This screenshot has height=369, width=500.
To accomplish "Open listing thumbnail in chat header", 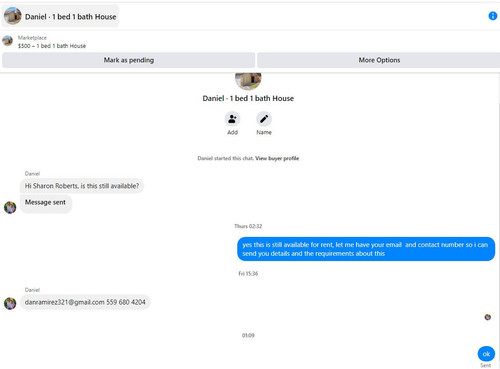I will (13, 16).
